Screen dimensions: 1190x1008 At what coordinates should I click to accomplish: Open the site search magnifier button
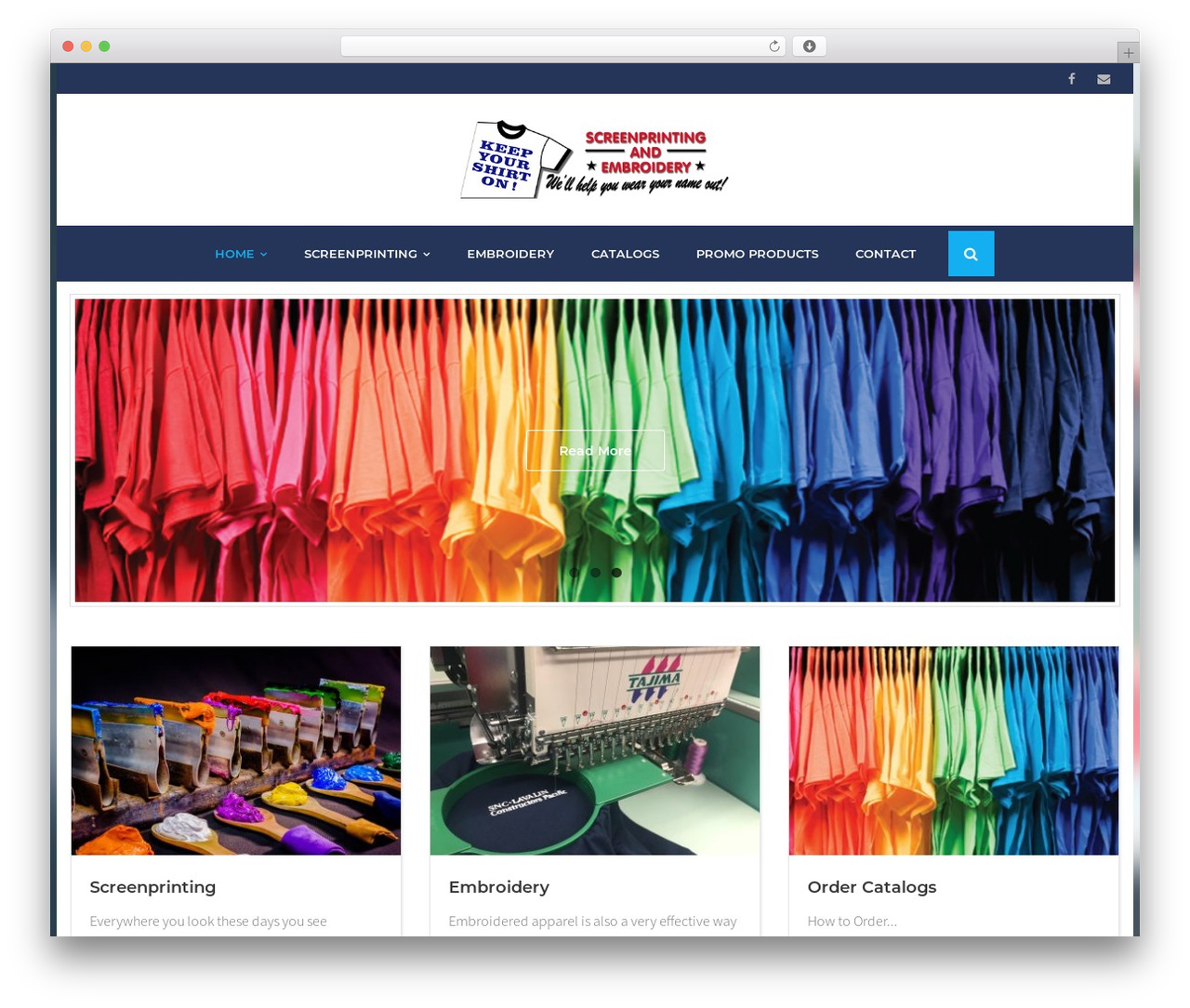coord(971,254)
